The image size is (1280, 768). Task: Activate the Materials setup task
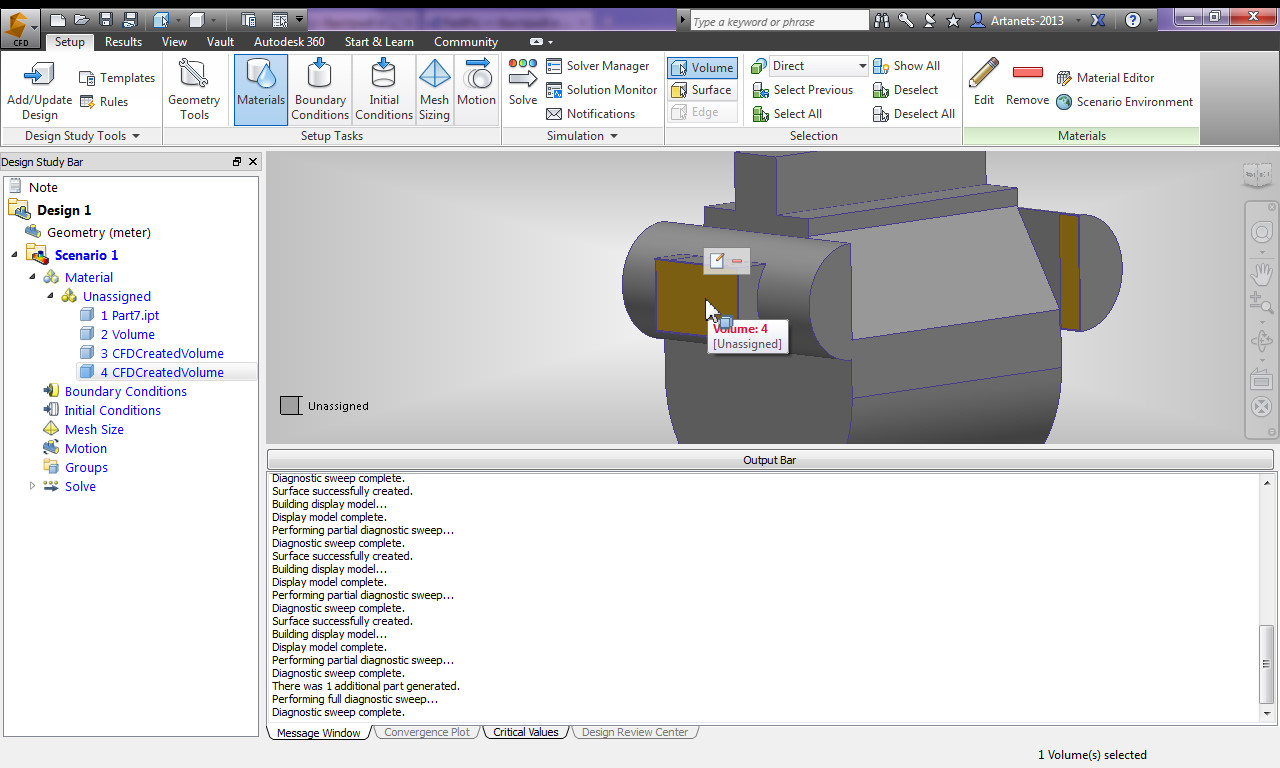click(x=261, y=90)
